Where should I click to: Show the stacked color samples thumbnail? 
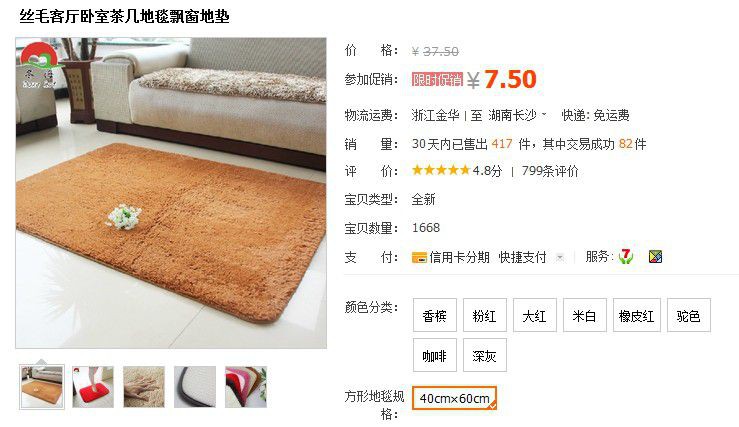pos(246,387)
